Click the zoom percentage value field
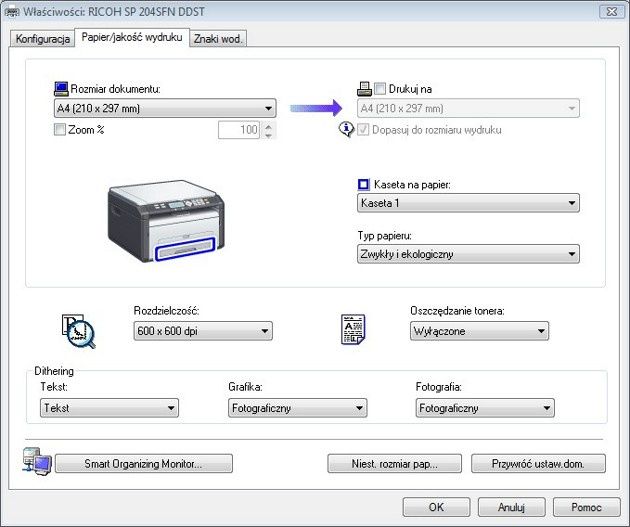Image resolution: width=630 pixels, height=527 pixels. (239, 130)
